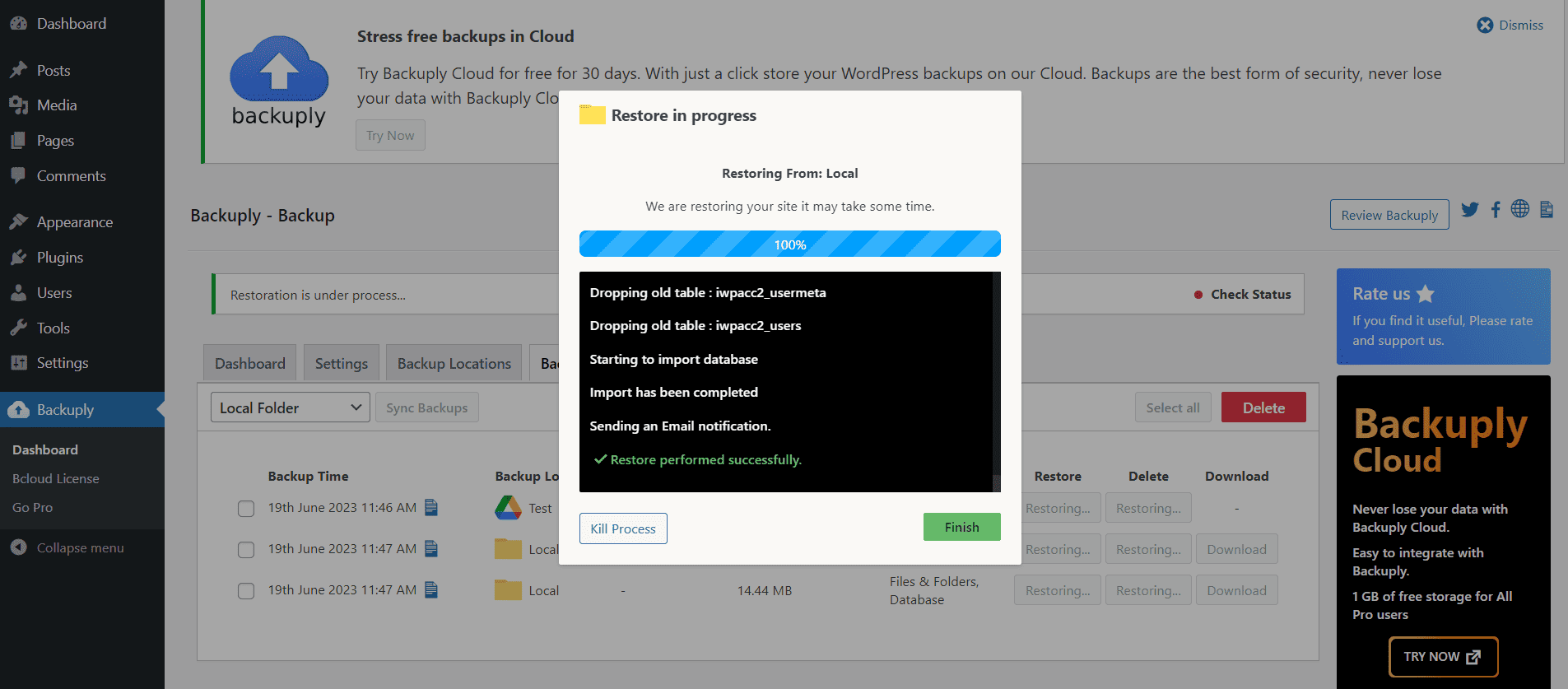The width and height of the screenshot is (1568, 689).
Task: Click the Backuply cloud menu icon
Action: click(18, 409)
